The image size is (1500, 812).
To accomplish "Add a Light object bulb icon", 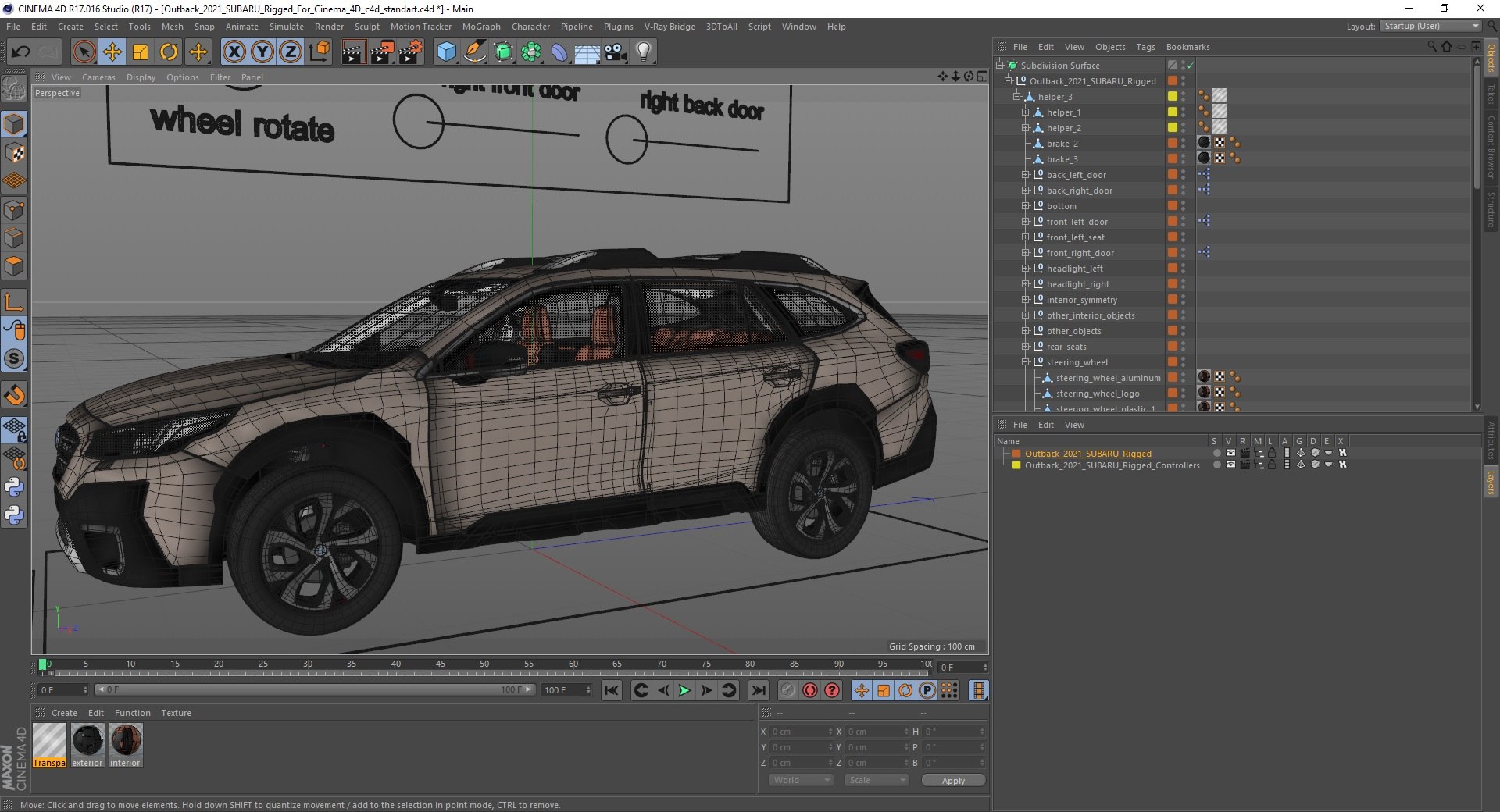I will (x=644, y=52).
